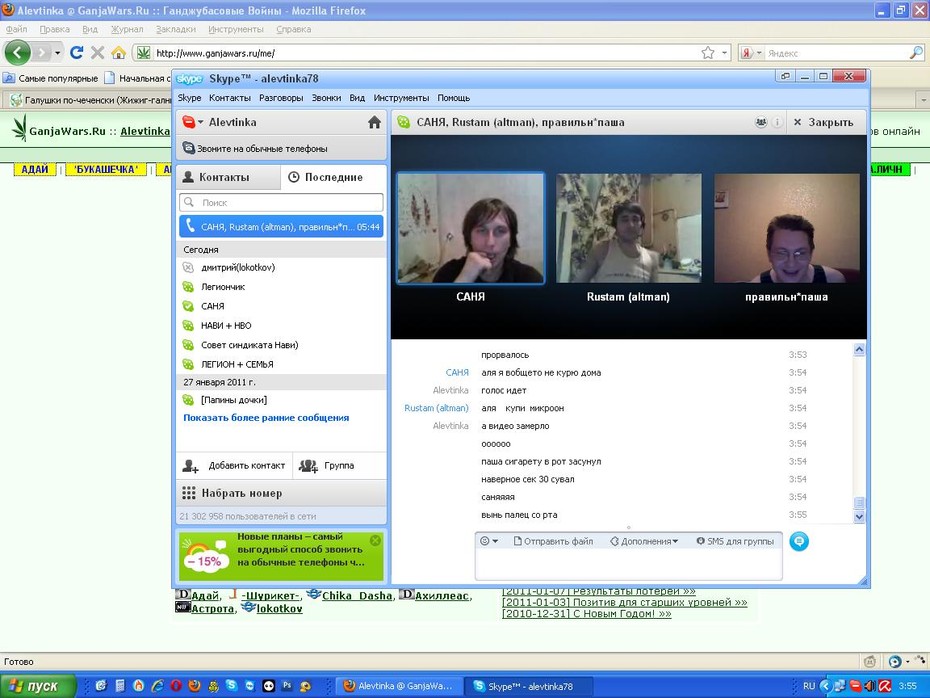Open Firefox home page icon

118,53
